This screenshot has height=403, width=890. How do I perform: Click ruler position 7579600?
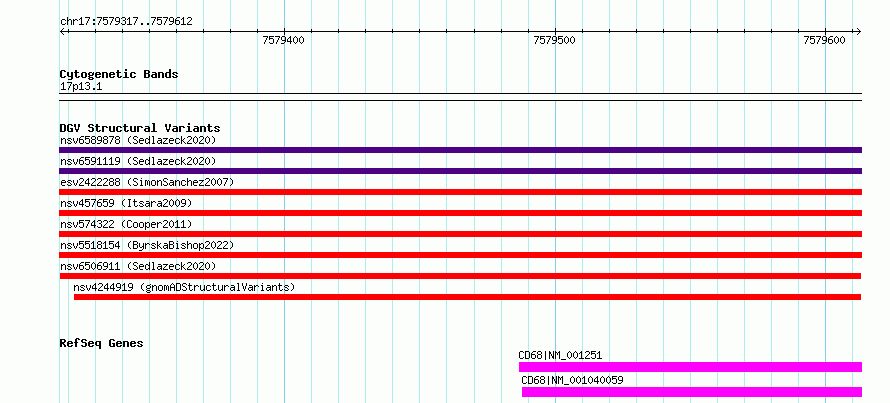point(825,40)
